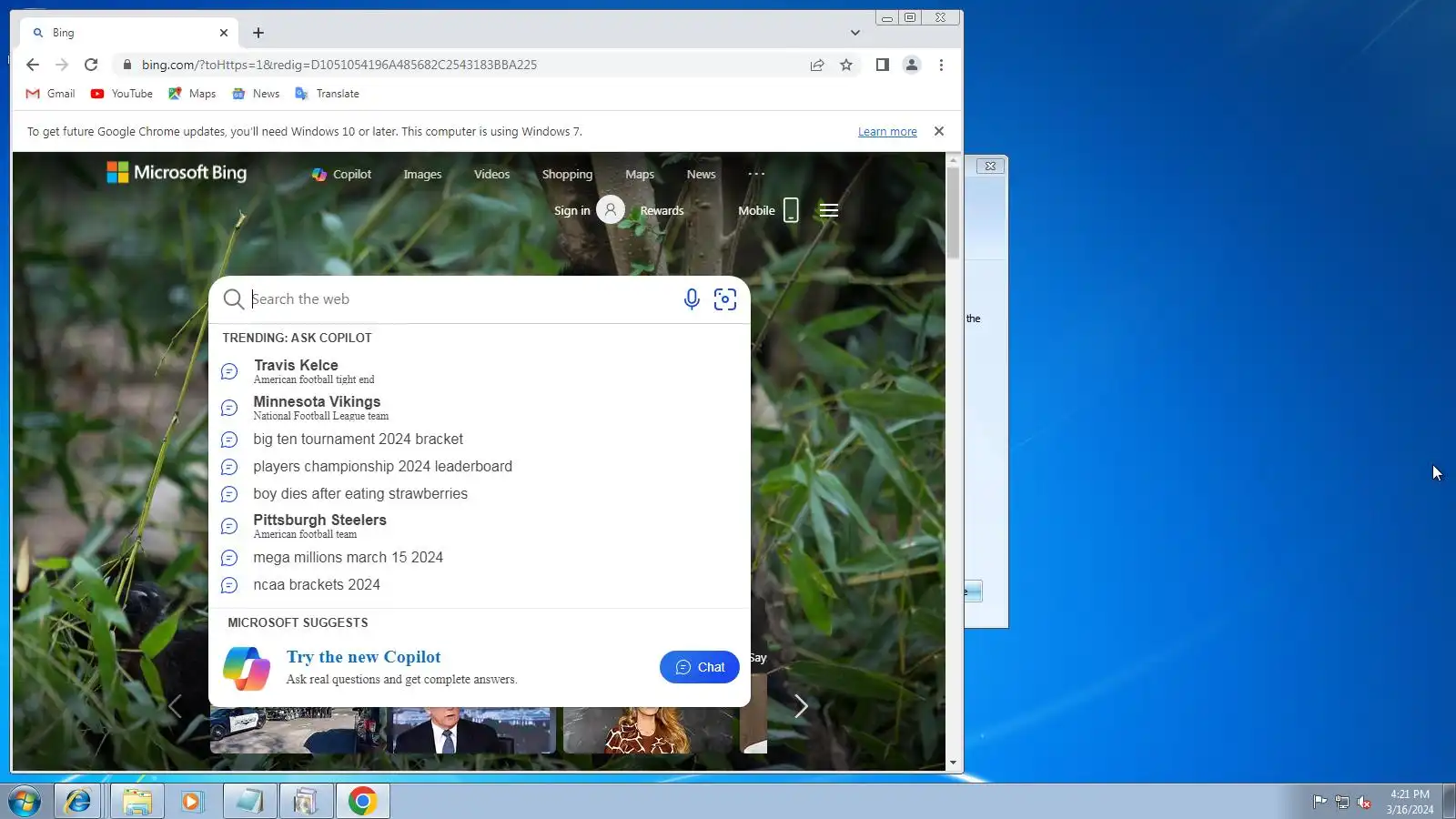Close the Bing browser tab
This screenshot has width=1456, height=819.
(x=224, y=33)
